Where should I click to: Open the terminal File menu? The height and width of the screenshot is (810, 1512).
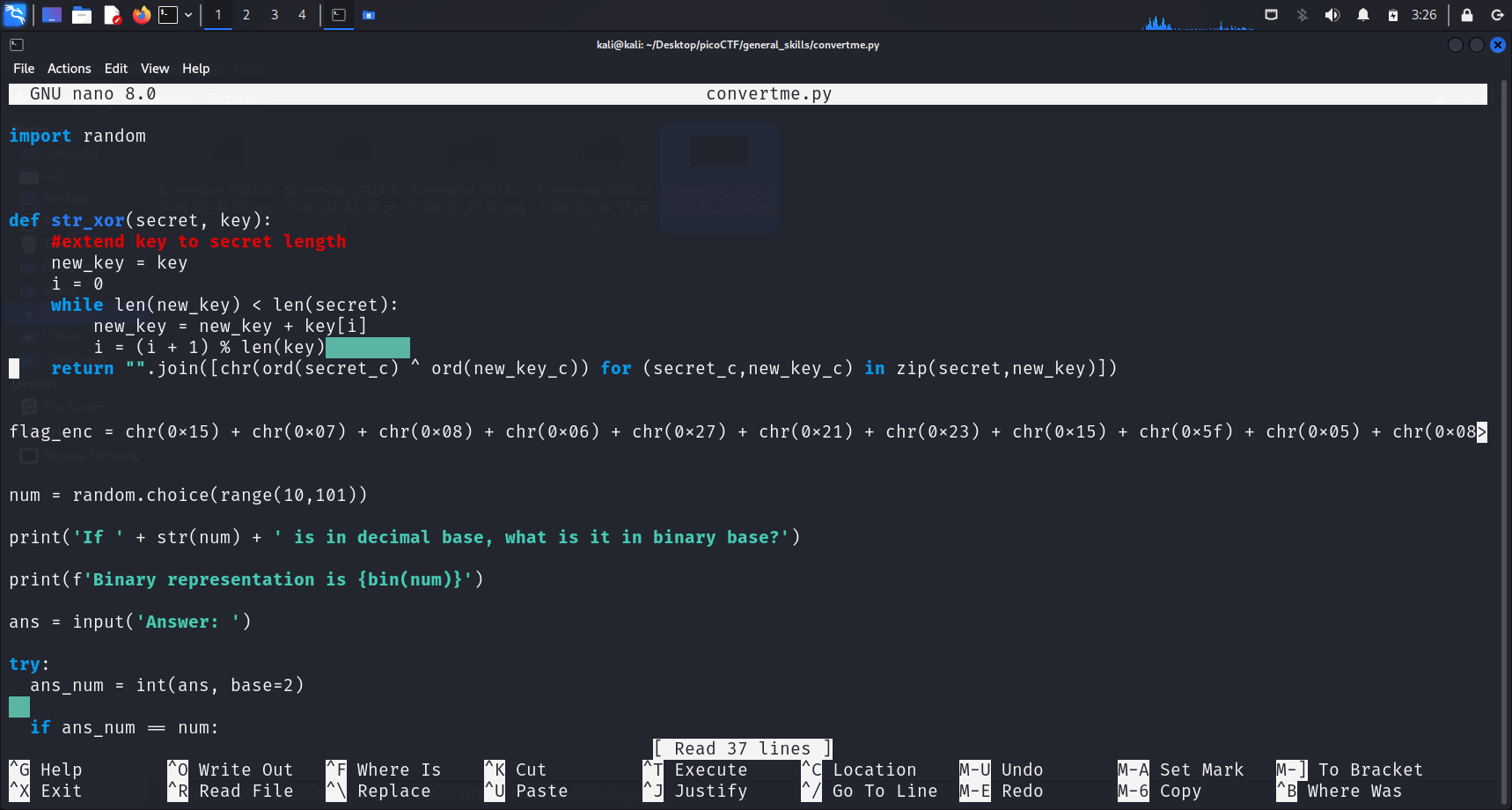click(x=24, y=69)
